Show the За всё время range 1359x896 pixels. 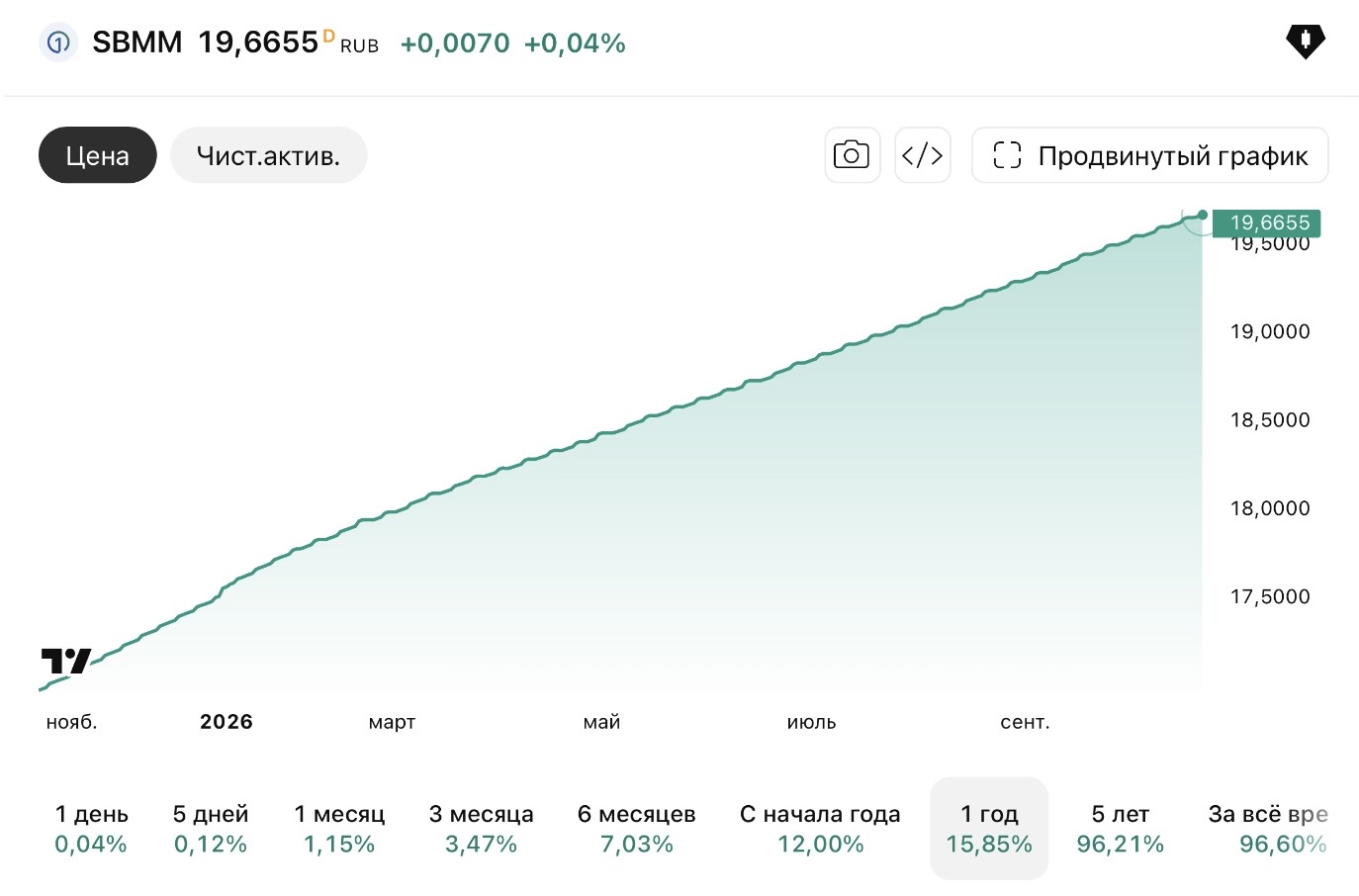[x=1269, y=829]
